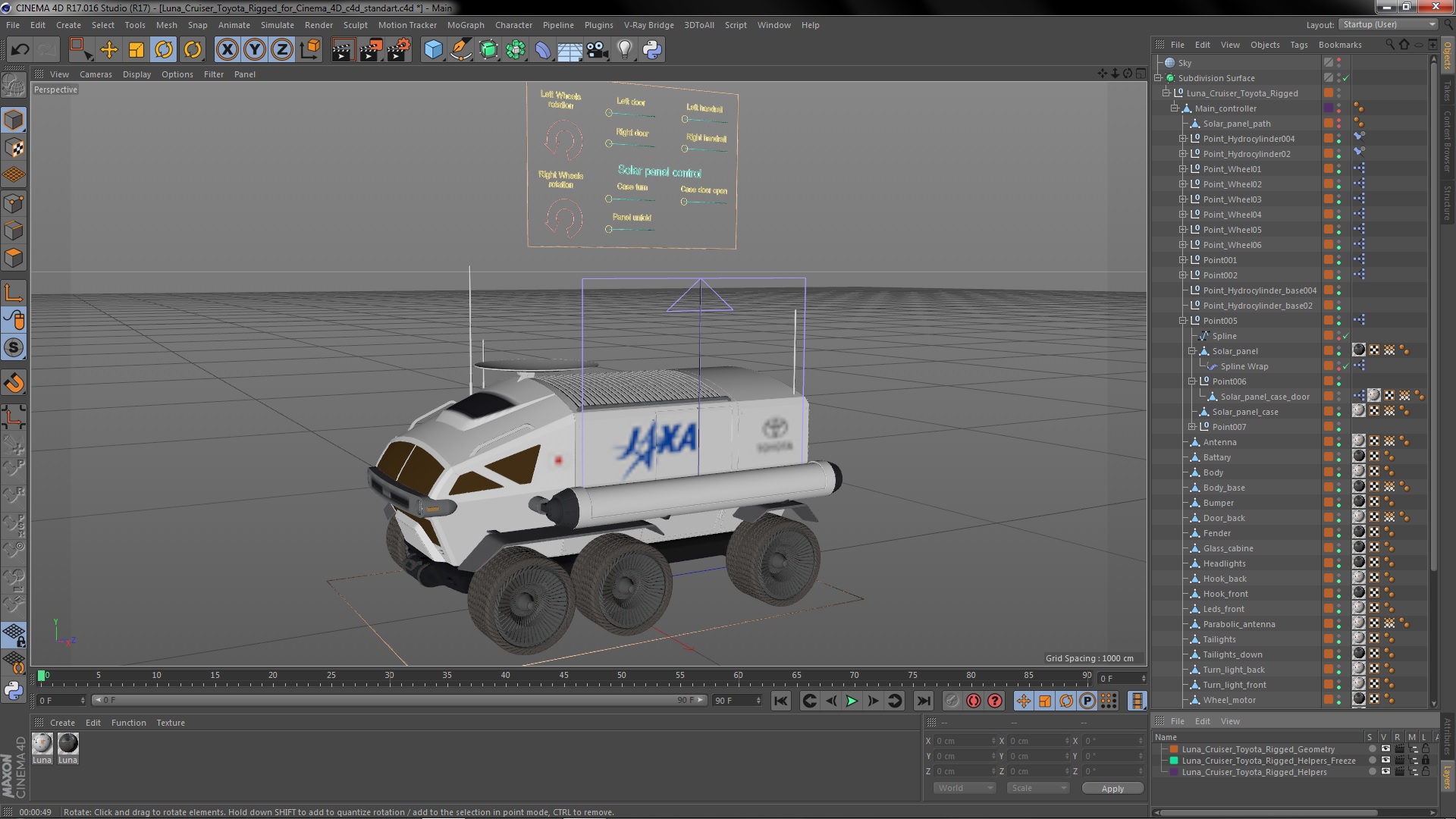This screenshot has width=1456, height=819.
Task: Open the viewport Display menu
Action: [x=136, y=74]
